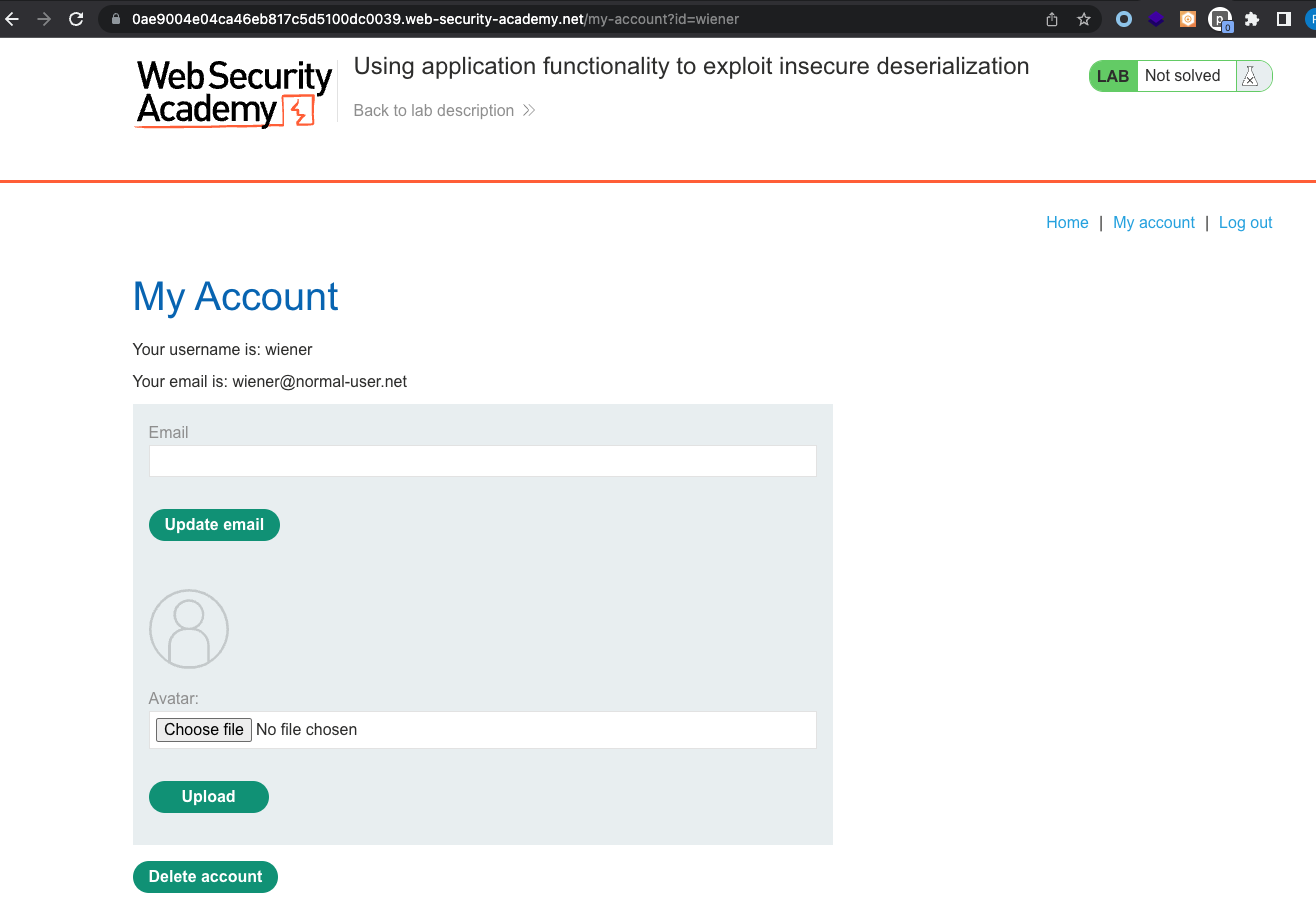1316x903 pixels.
Task: Go to Home in the navigation
Action: [x=1067, y=223]
